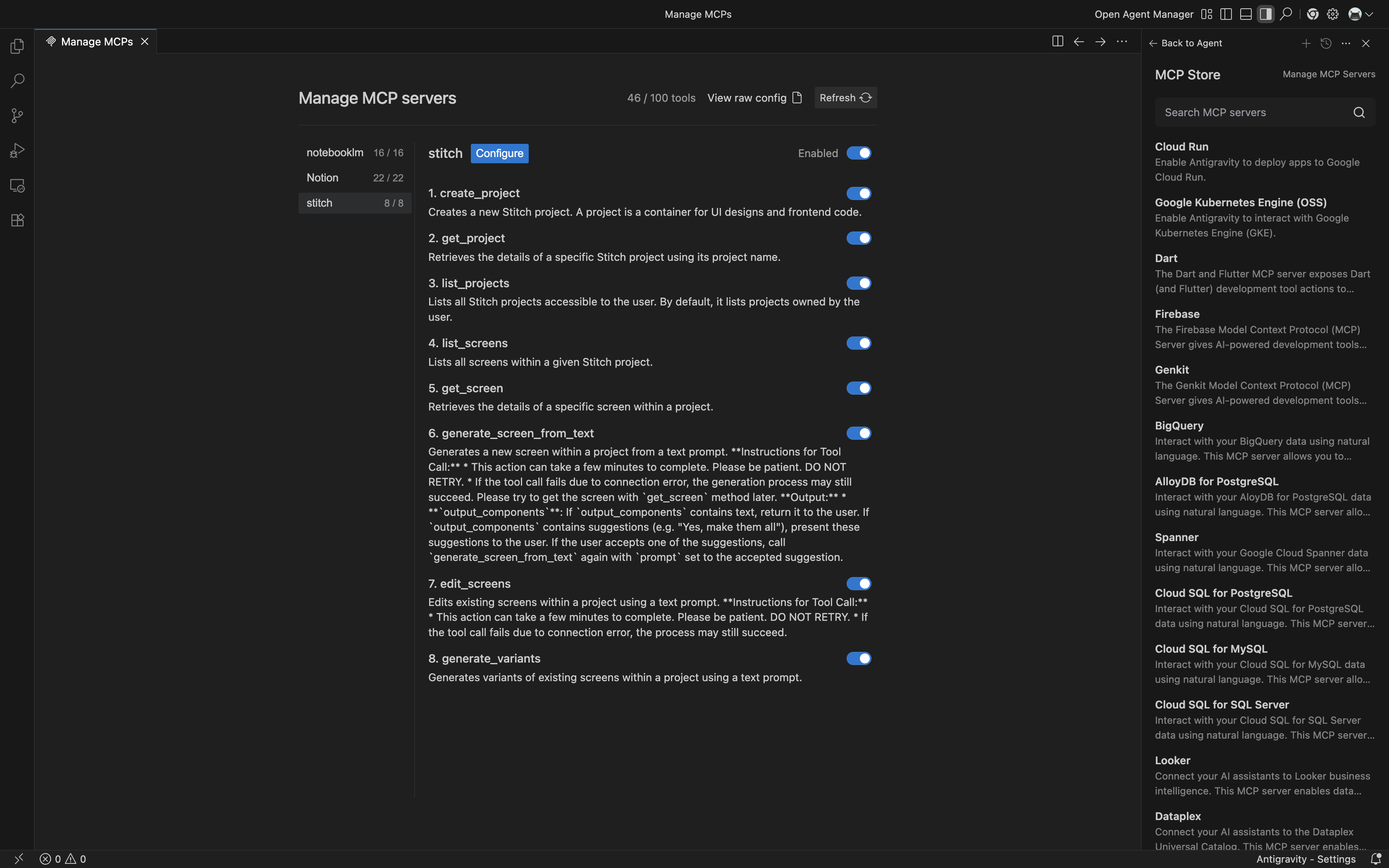The width and height of the screenshot is (1389, 868).
Task: Open the Run and Debug view
Action: [17, 150]
